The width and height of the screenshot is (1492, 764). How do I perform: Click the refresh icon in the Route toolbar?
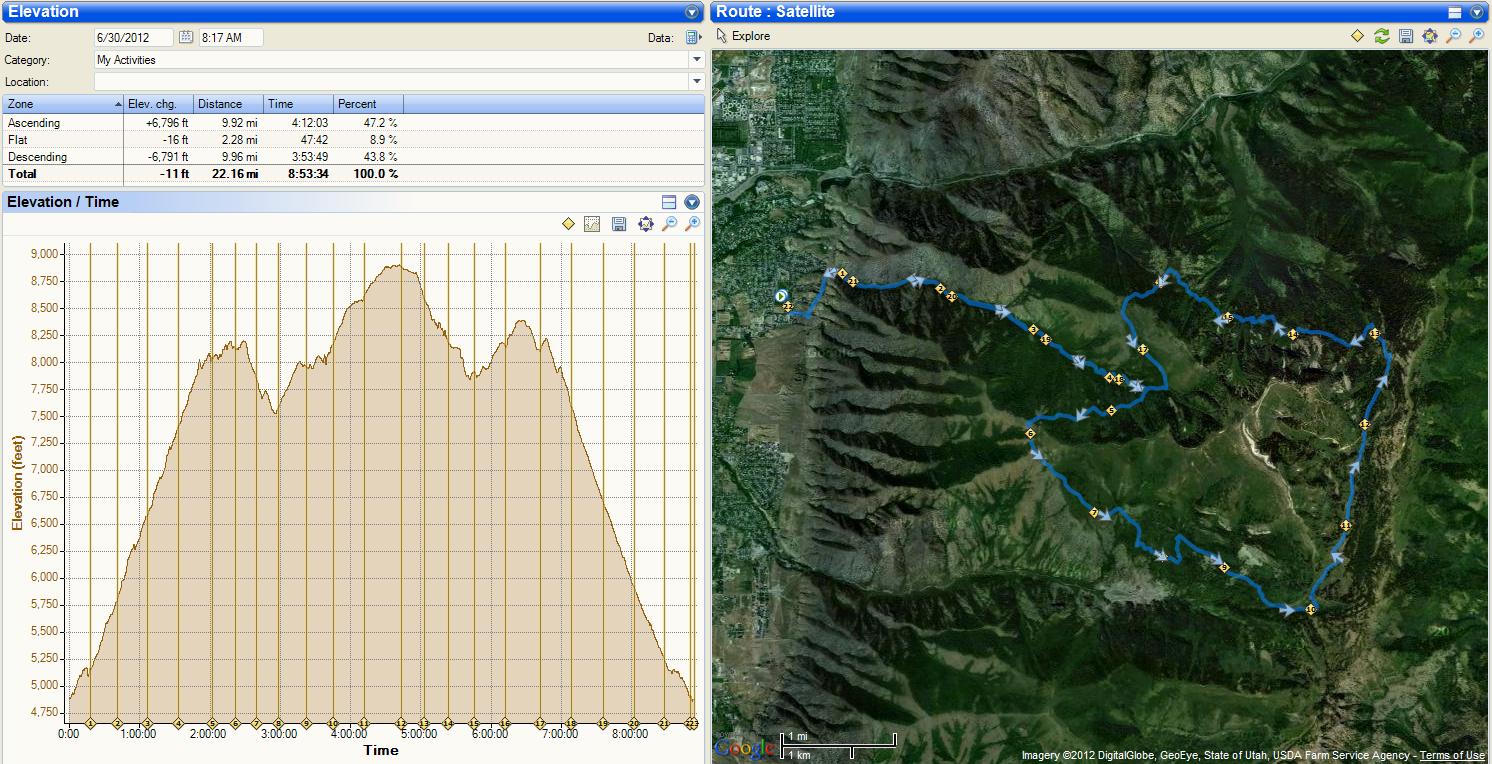click(1381, 36)
